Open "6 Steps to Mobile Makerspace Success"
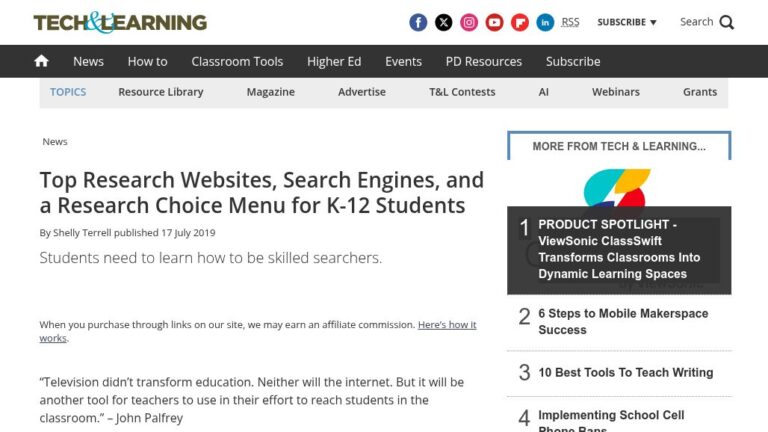Viewport: 768px width, 432px height. [623, 322]
